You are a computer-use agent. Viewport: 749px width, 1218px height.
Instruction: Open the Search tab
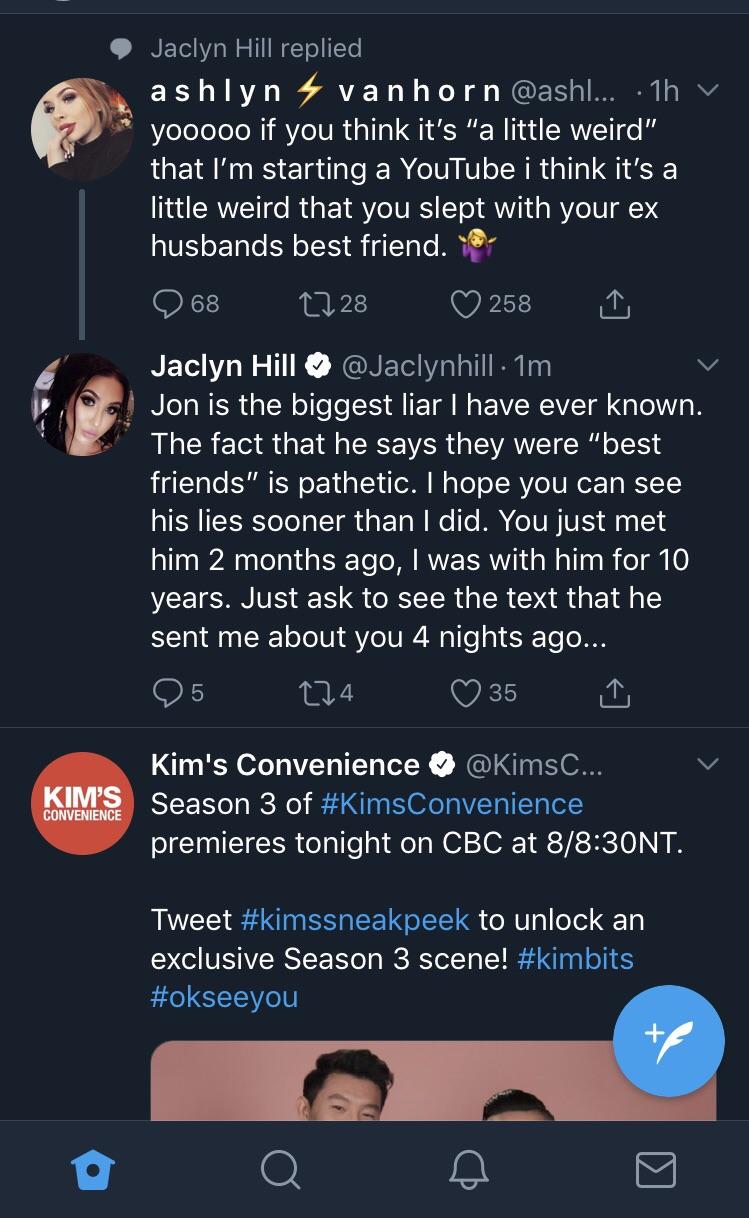(x=280, y=1168)
